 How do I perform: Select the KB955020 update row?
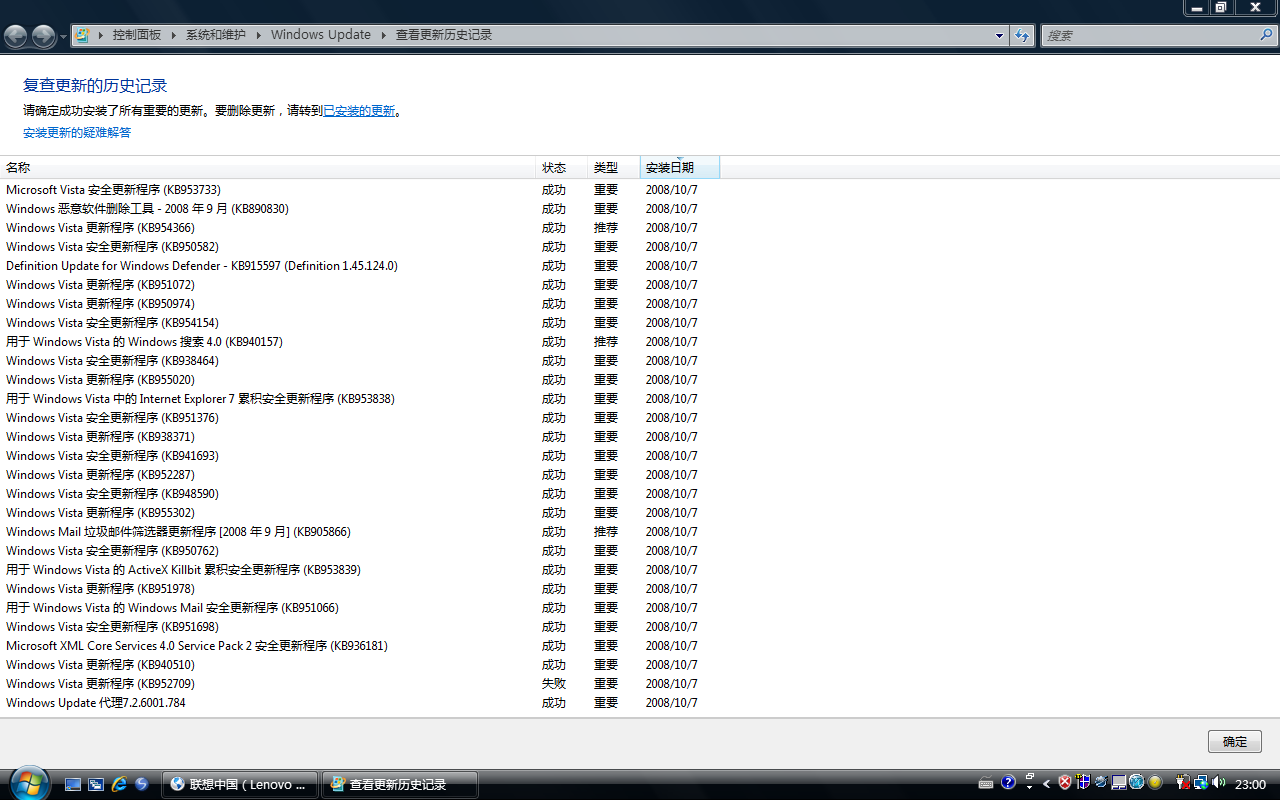pos(360,380)
